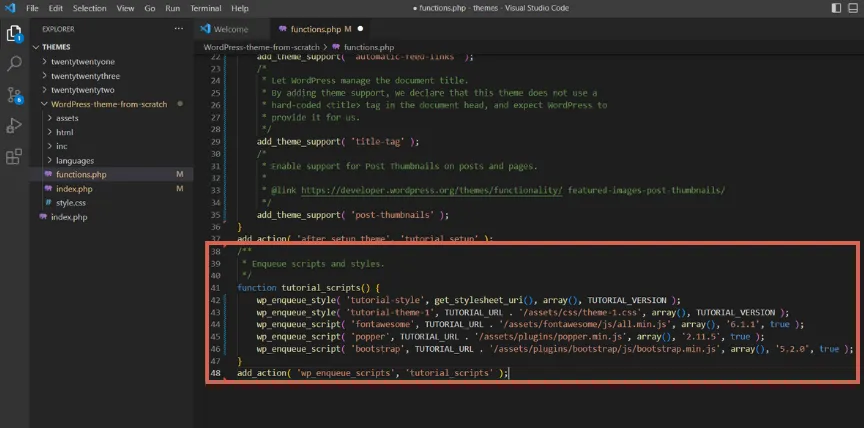This screenshot has height=428, width=864.
Task: Click WordPress-theme-from-scratch breadcrumb segment
Action: pos(261,47)
